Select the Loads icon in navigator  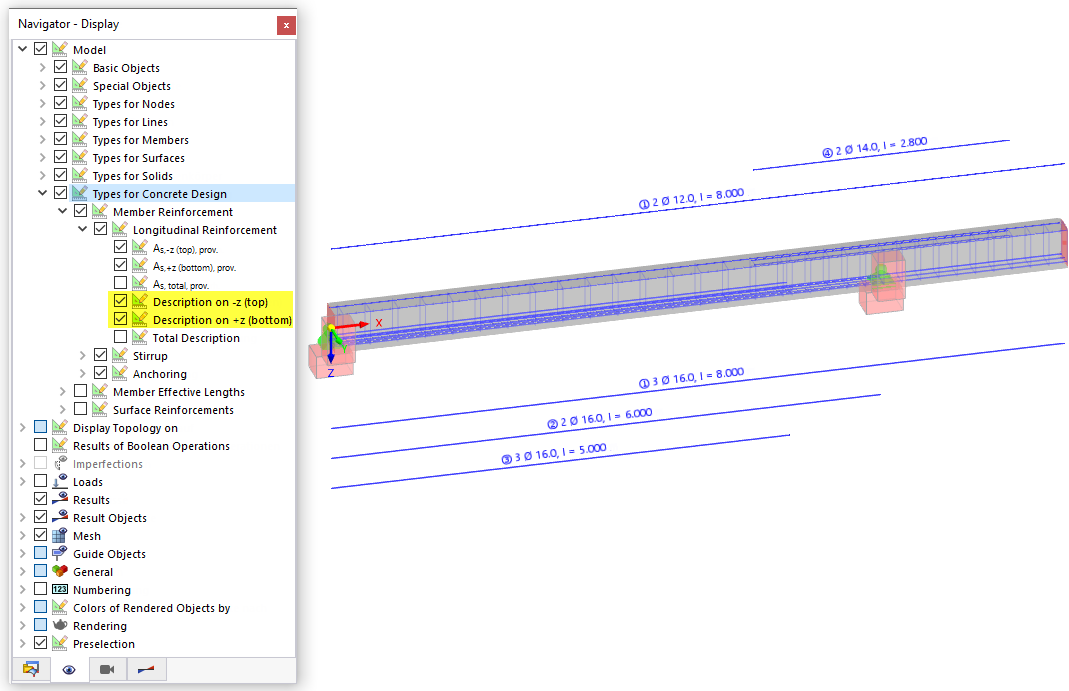click(x=59, y=481)
